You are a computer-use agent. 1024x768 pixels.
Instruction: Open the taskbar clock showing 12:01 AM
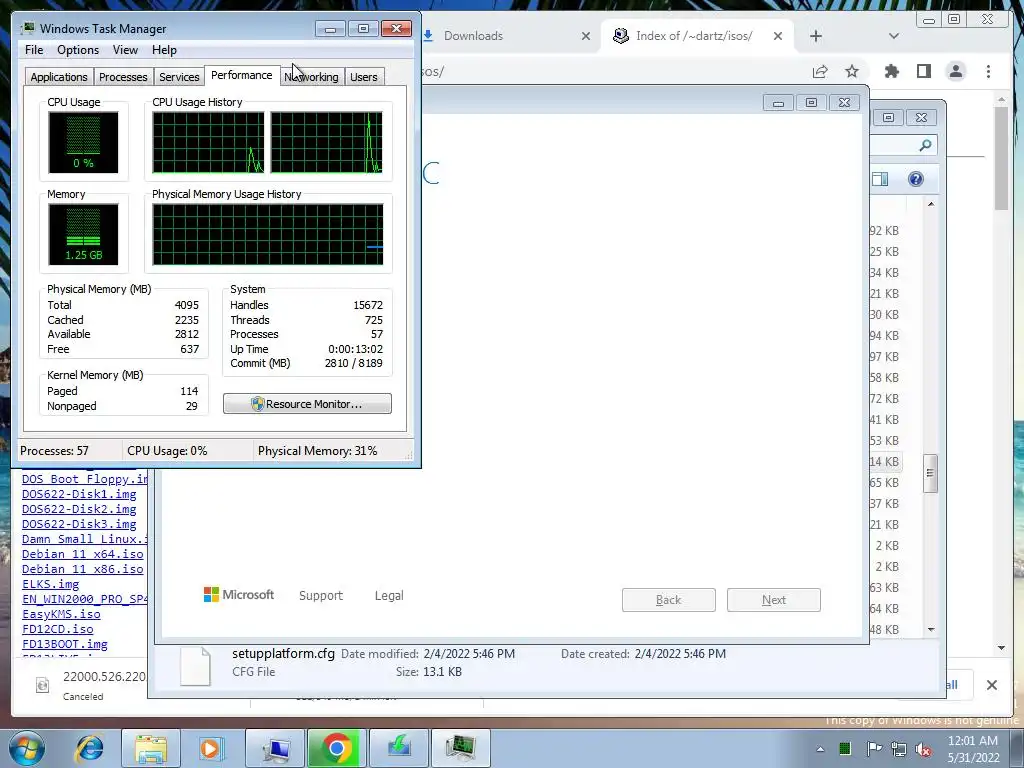(x=973, y=749)
